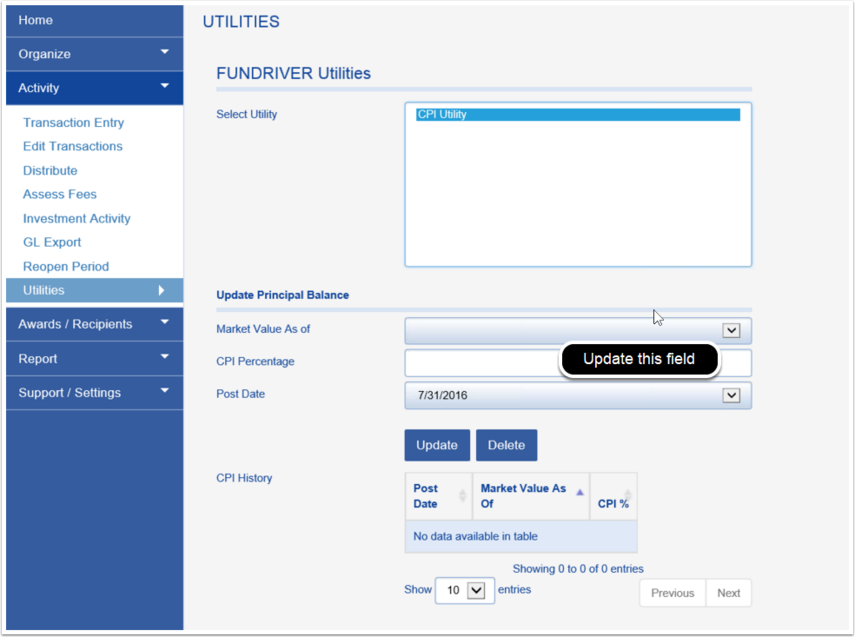Expand Support / Settings menu

pyautogui.click(x=94, y=393)
